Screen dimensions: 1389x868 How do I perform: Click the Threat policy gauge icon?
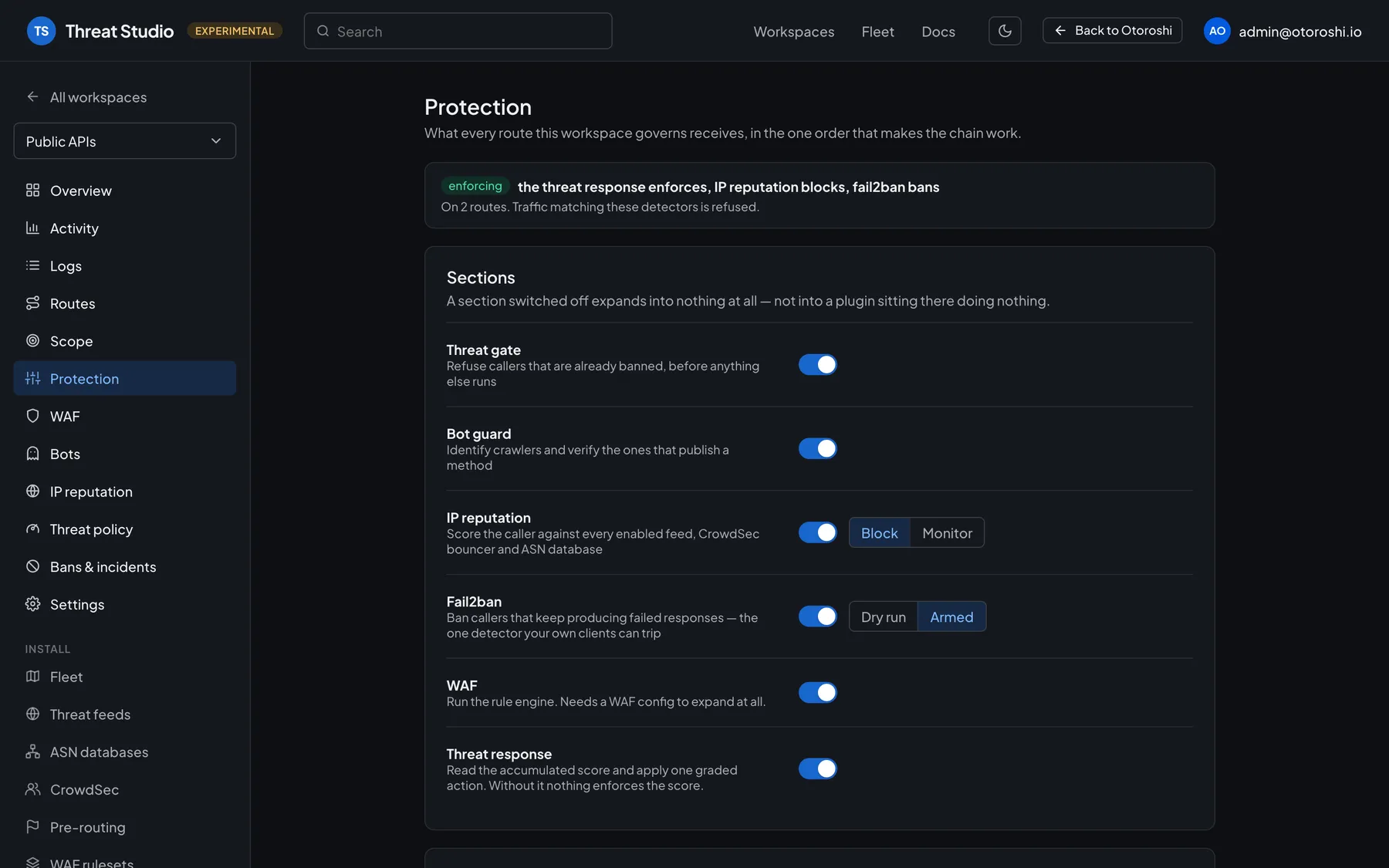tap(32, 529)
